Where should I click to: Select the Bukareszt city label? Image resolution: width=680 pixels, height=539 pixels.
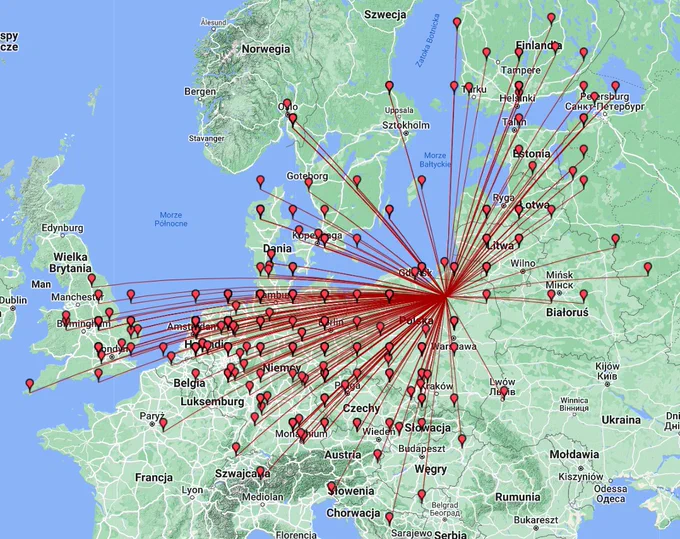coord(536,519)
